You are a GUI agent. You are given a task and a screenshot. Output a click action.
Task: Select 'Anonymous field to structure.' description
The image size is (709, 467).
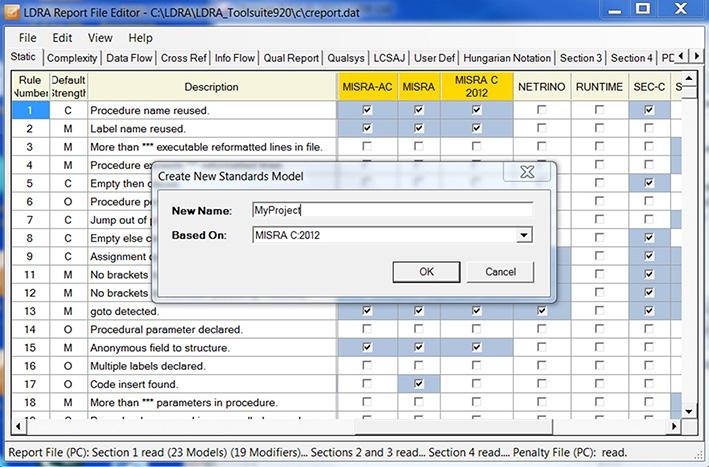[x=160, y=348]
